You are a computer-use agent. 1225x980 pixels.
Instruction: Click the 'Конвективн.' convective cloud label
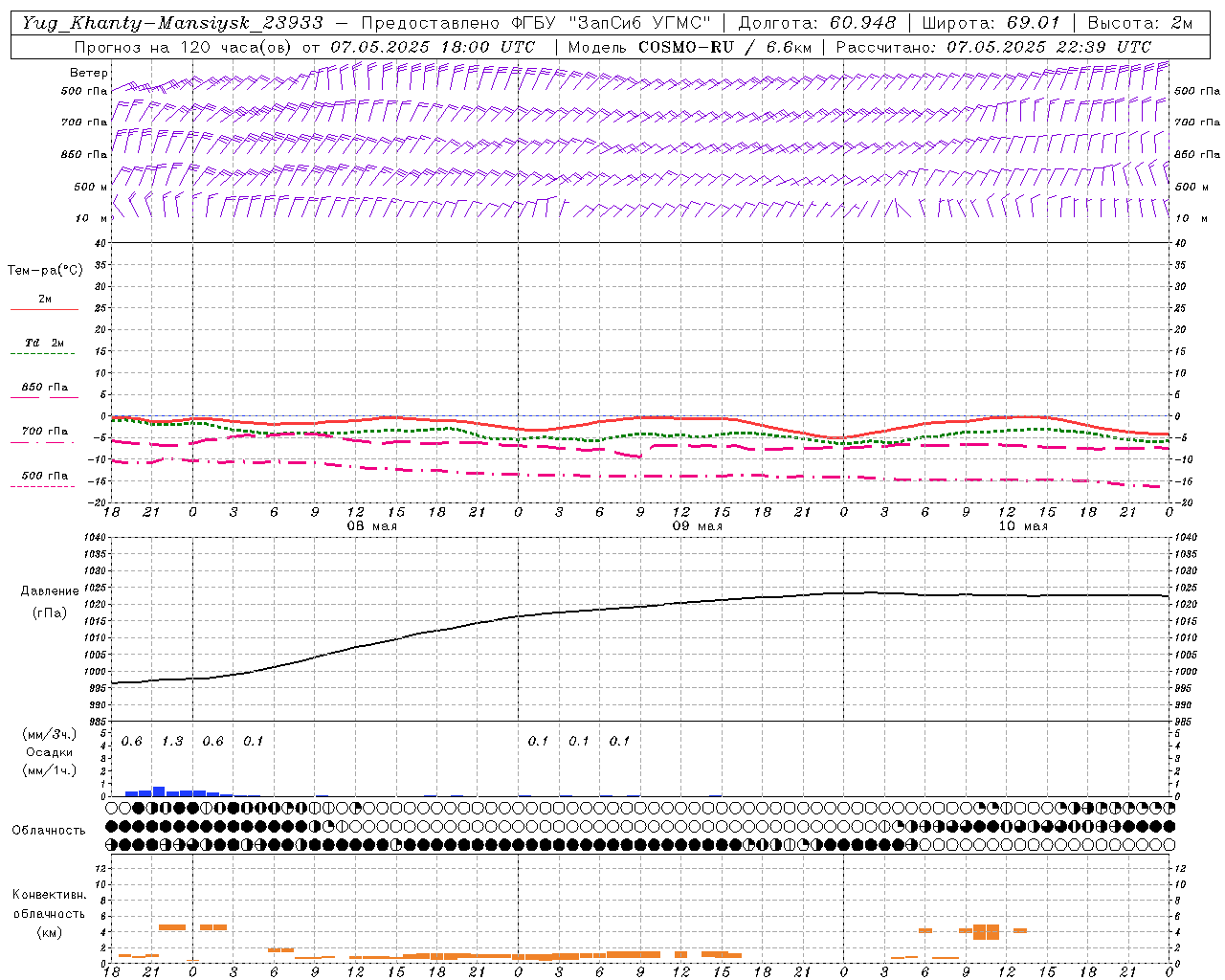pos(49,895)
